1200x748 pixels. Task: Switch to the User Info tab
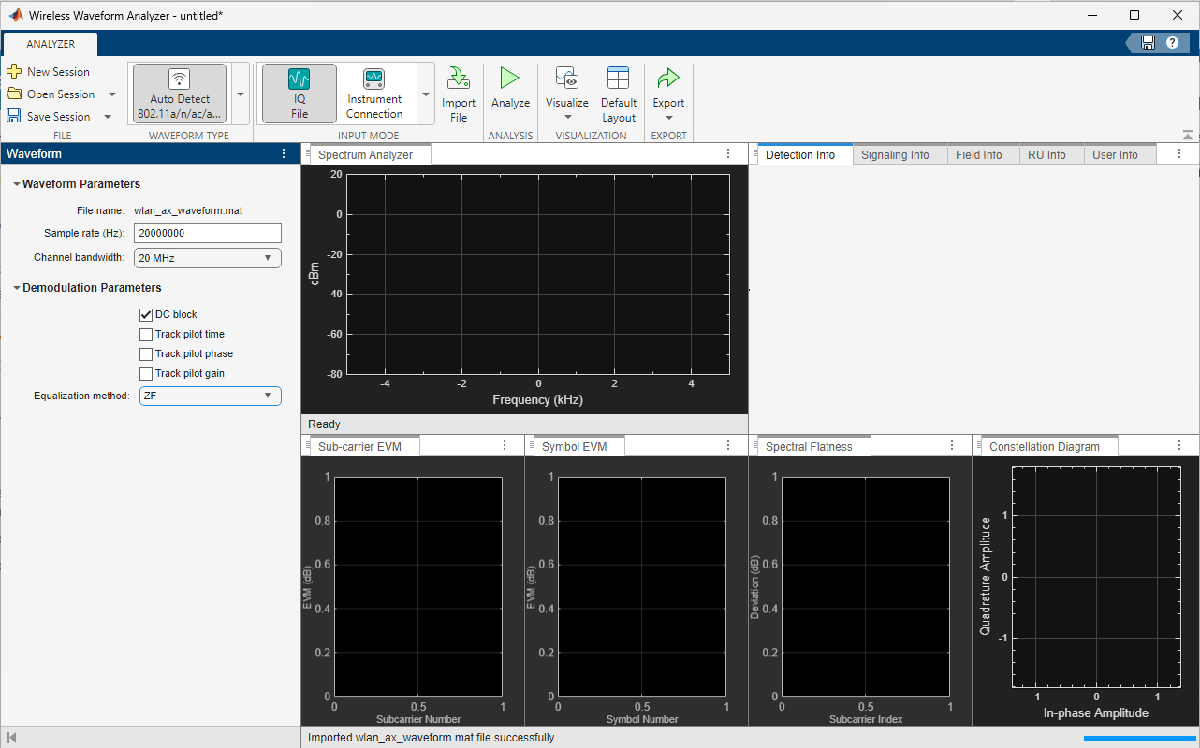point(1114,155)
